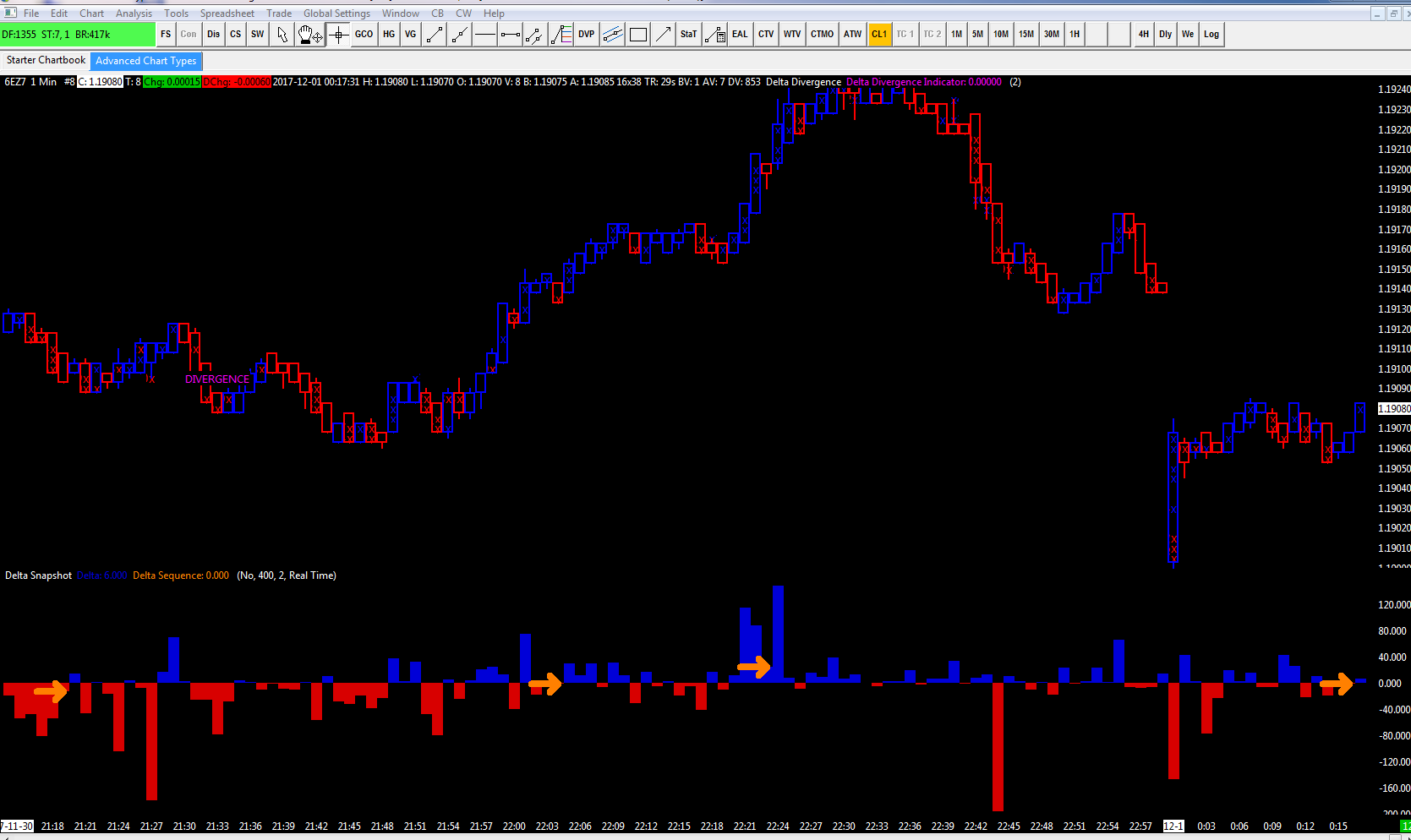Select the crosshair chart values tool
The width and height of the screenshot is (1411, 840).
[x=338, y=35]
